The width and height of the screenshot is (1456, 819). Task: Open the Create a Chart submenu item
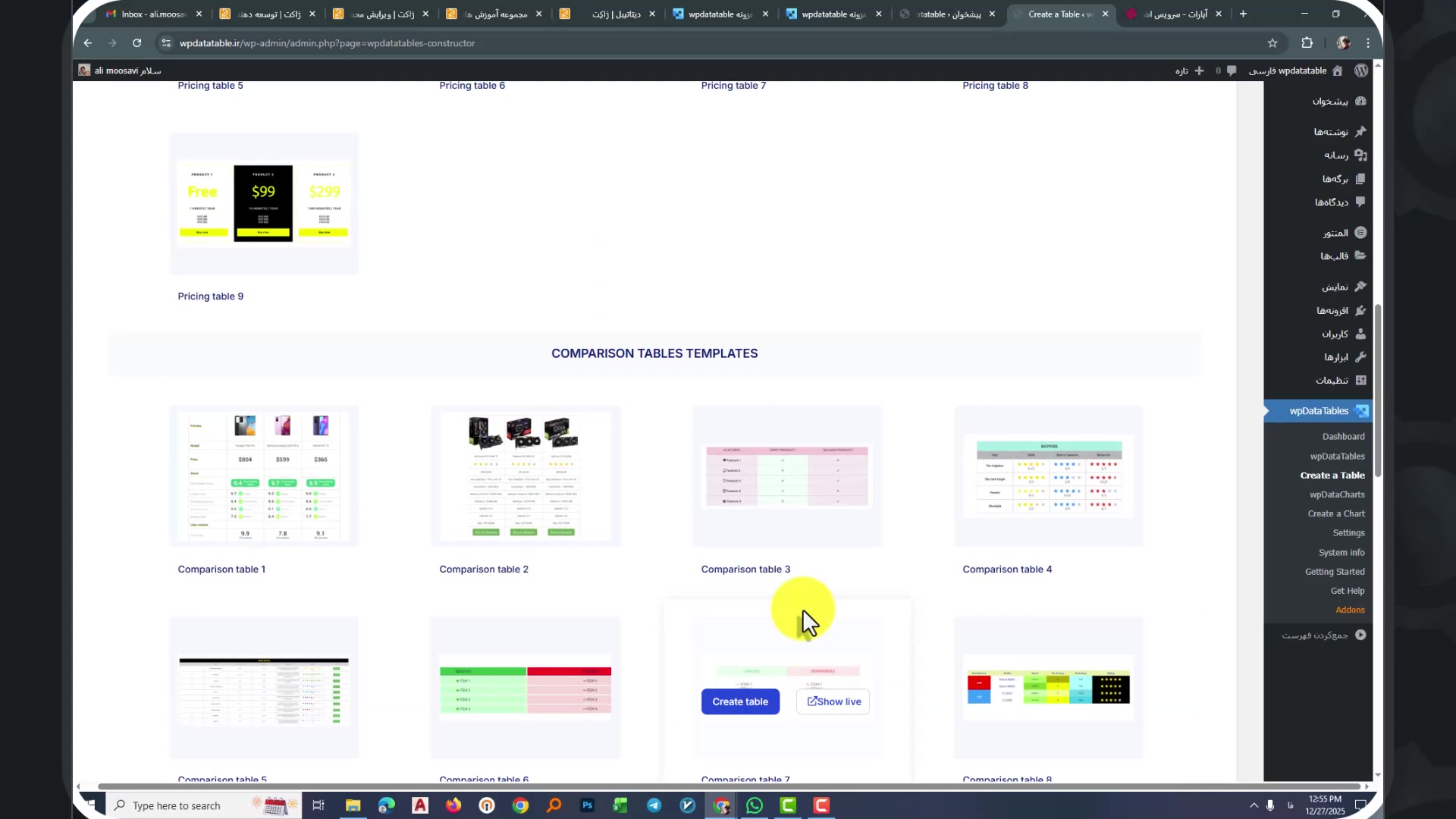[1335, 513]
